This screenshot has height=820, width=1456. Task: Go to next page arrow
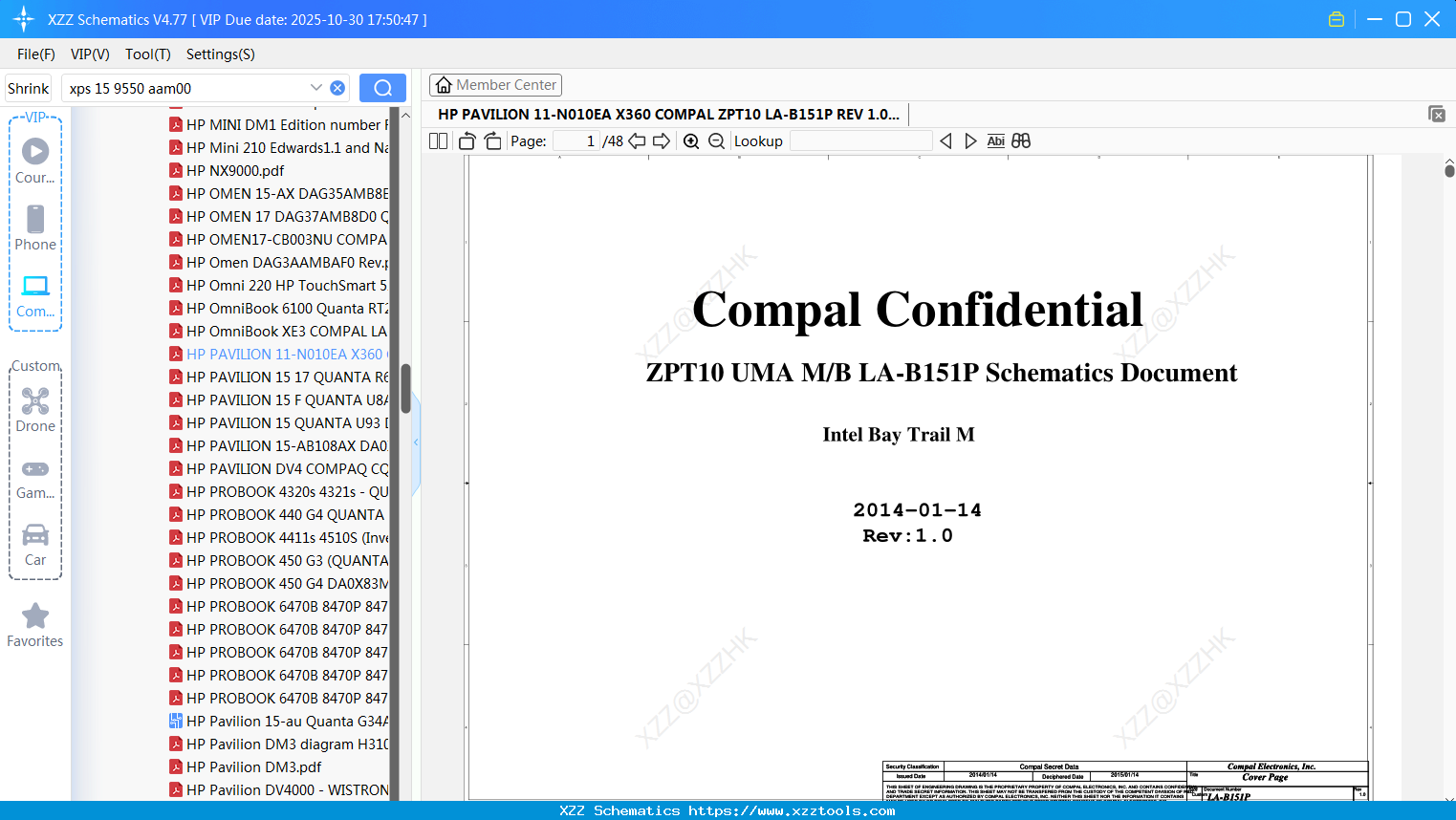tap(662, 141)
